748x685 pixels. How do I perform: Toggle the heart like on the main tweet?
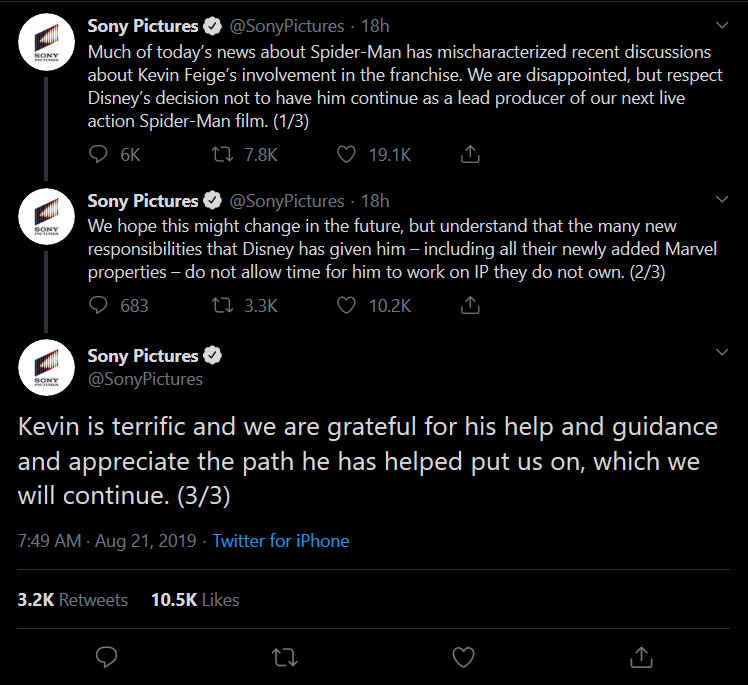pyautogui.click(x=463, y=657)
